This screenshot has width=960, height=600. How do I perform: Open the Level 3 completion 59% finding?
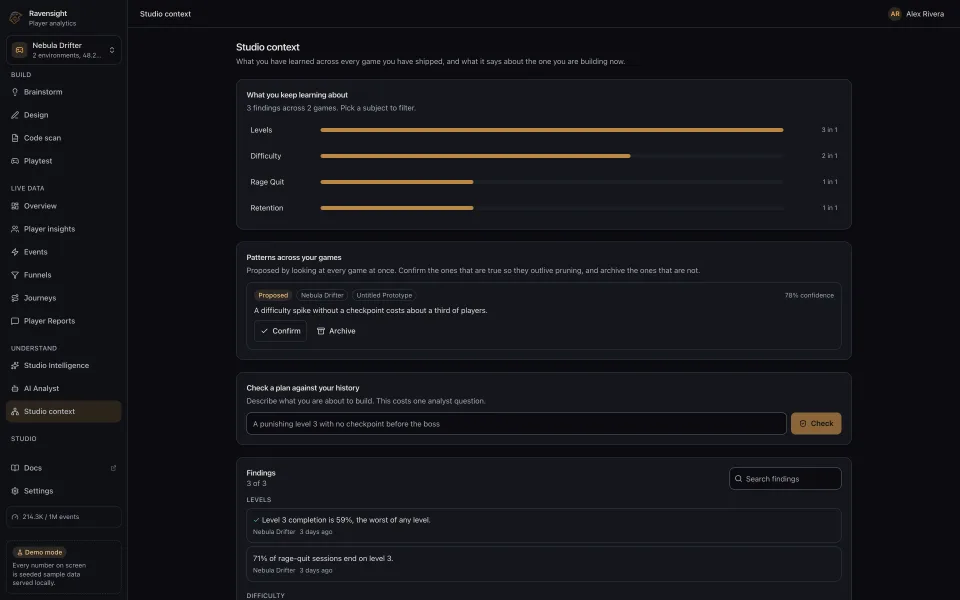click(544, 525)
